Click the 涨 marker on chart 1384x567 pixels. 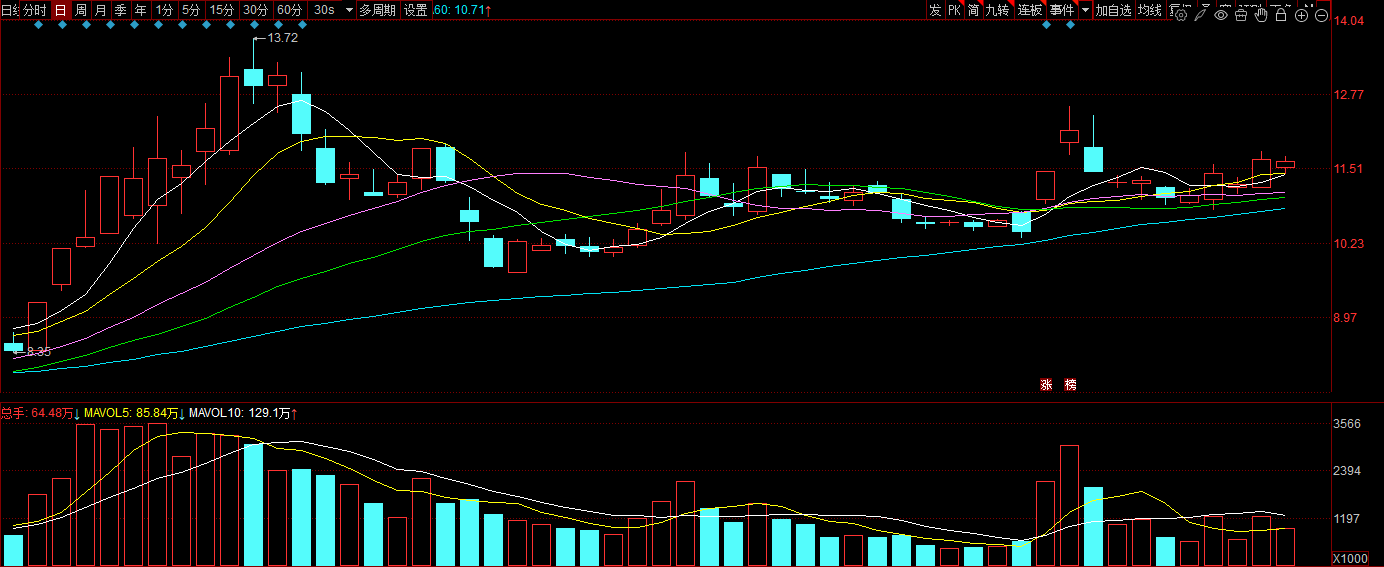pyautogui.click(x=1047, y=385)
